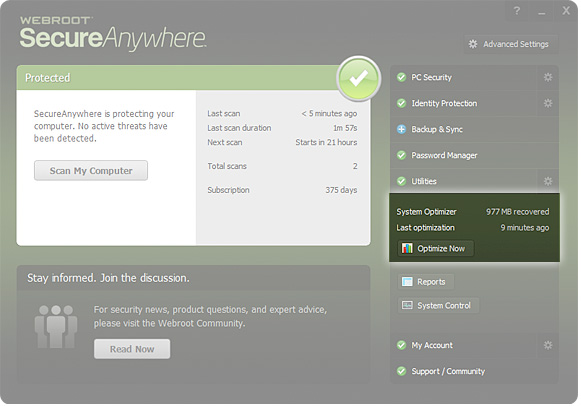
Task: Select the '977 MB recovered' text
Action: pos(518,212)
